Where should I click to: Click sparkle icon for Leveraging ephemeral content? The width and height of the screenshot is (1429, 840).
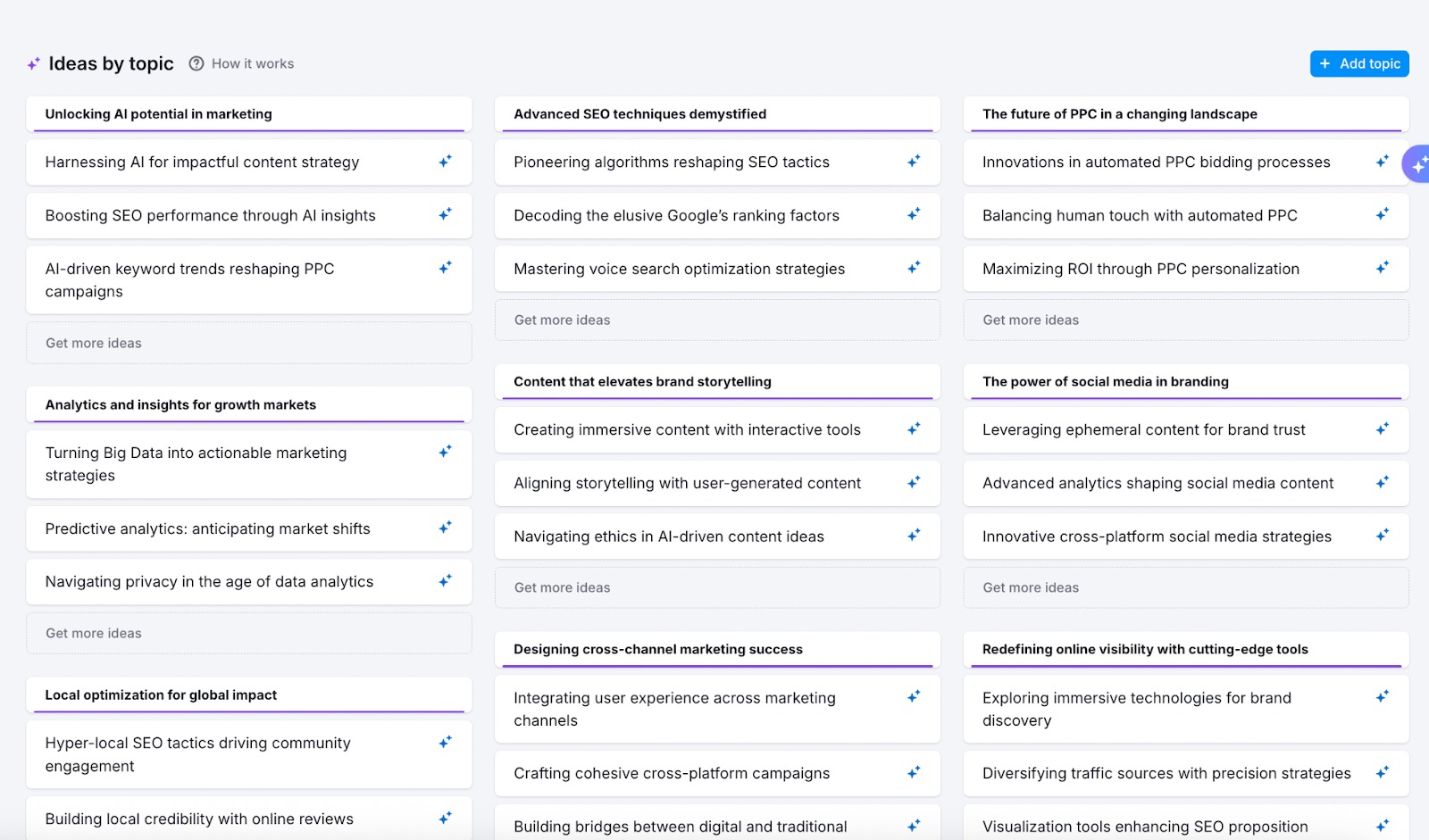(x=1382, y=429)
